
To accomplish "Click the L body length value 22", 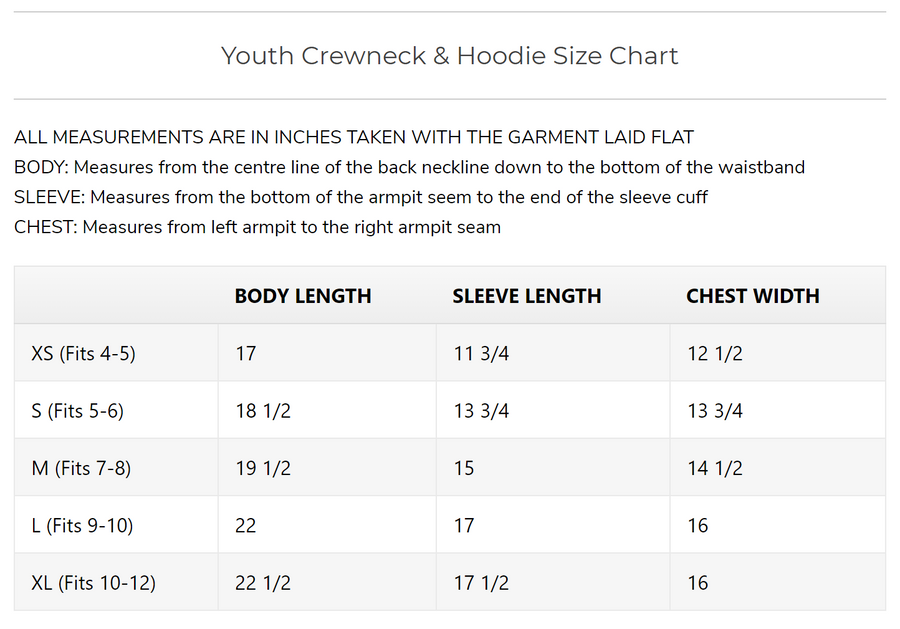I will pos(246,525).
